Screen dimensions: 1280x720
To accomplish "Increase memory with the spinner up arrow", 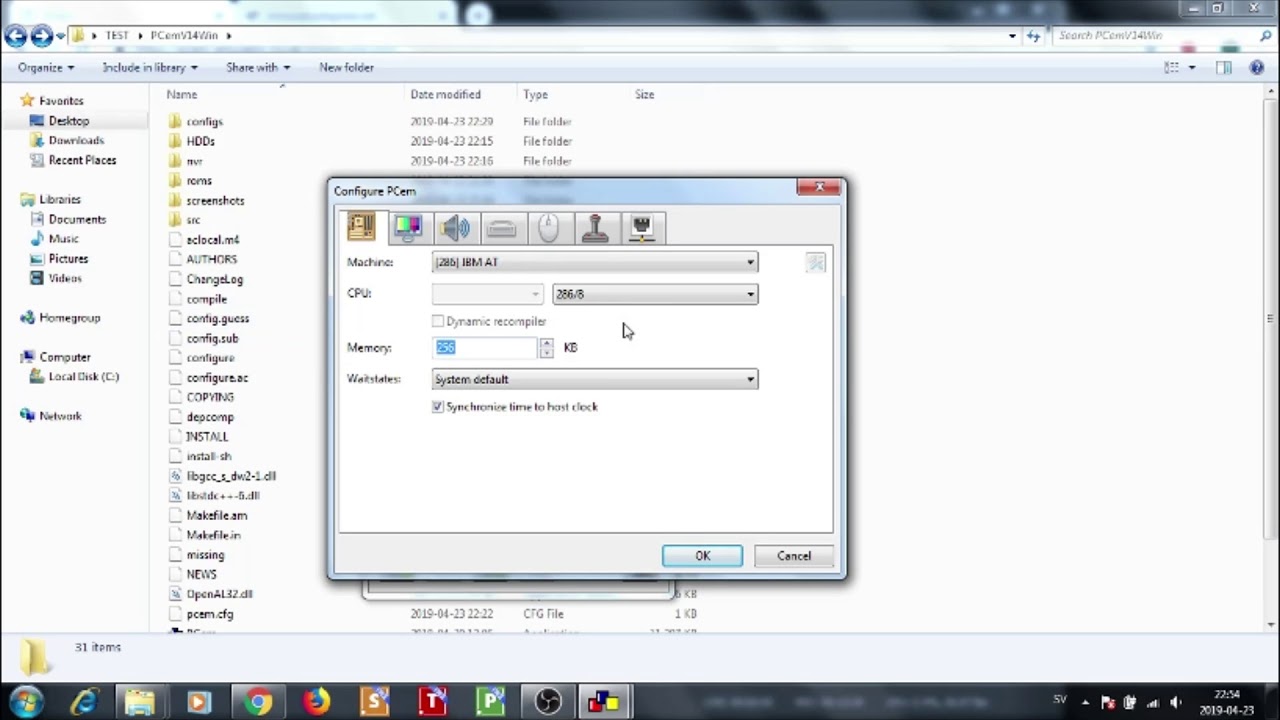I will point(546,342).
